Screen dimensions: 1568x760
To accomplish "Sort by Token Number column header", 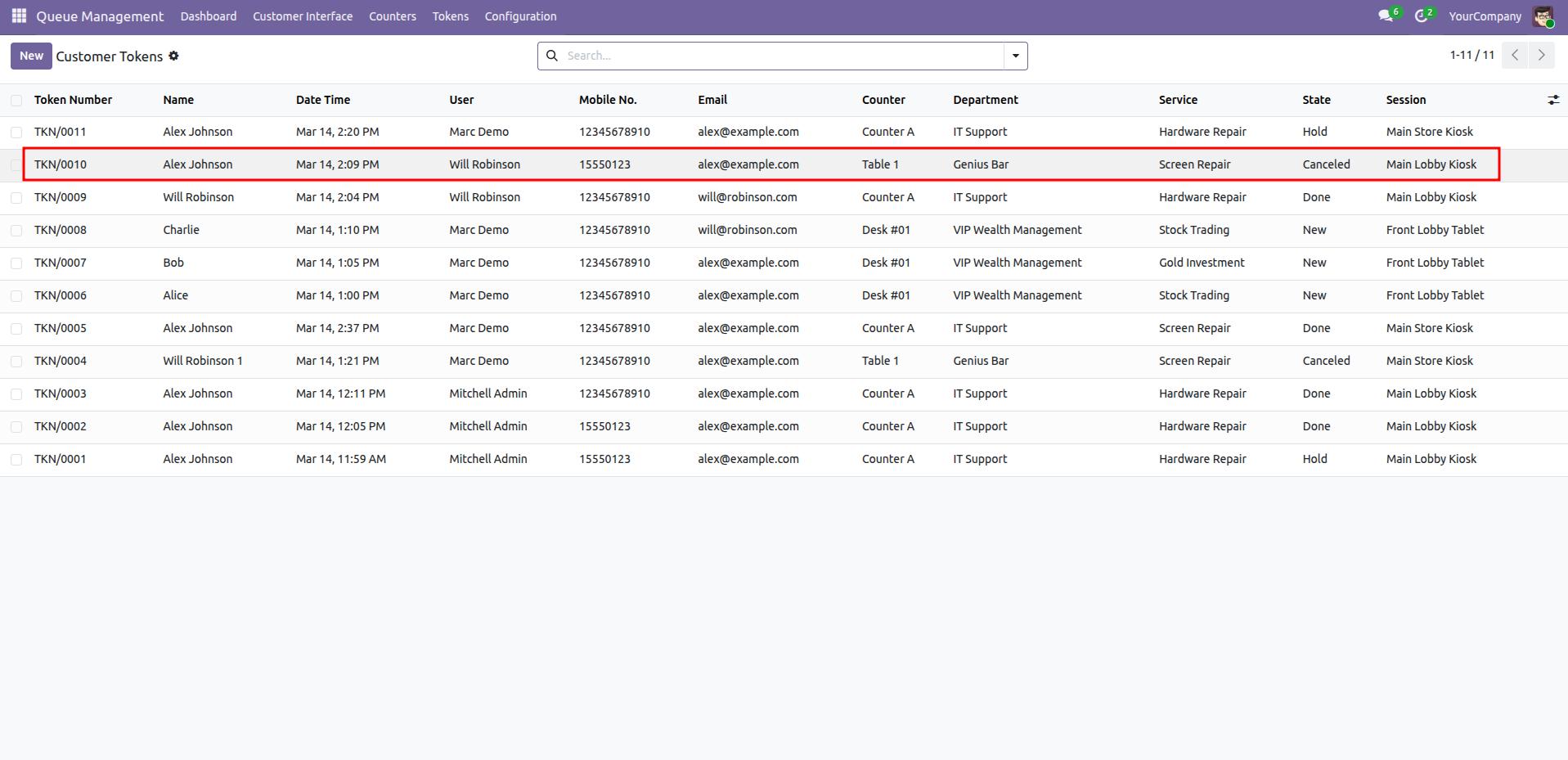I will pyautogui.click(x=73, y=100).
